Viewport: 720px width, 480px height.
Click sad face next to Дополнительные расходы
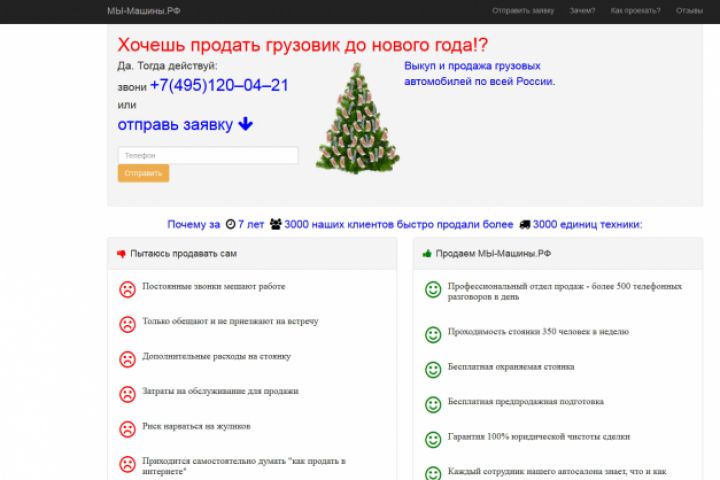tap(128, 359)
